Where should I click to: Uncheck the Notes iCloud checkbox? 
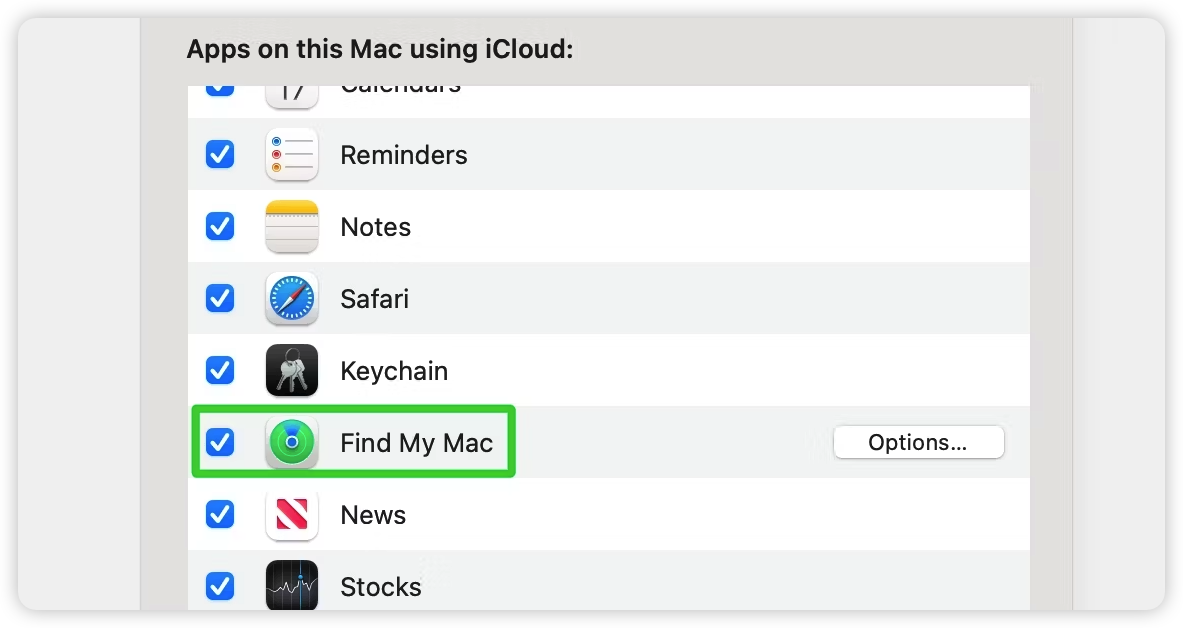[220, 226]
